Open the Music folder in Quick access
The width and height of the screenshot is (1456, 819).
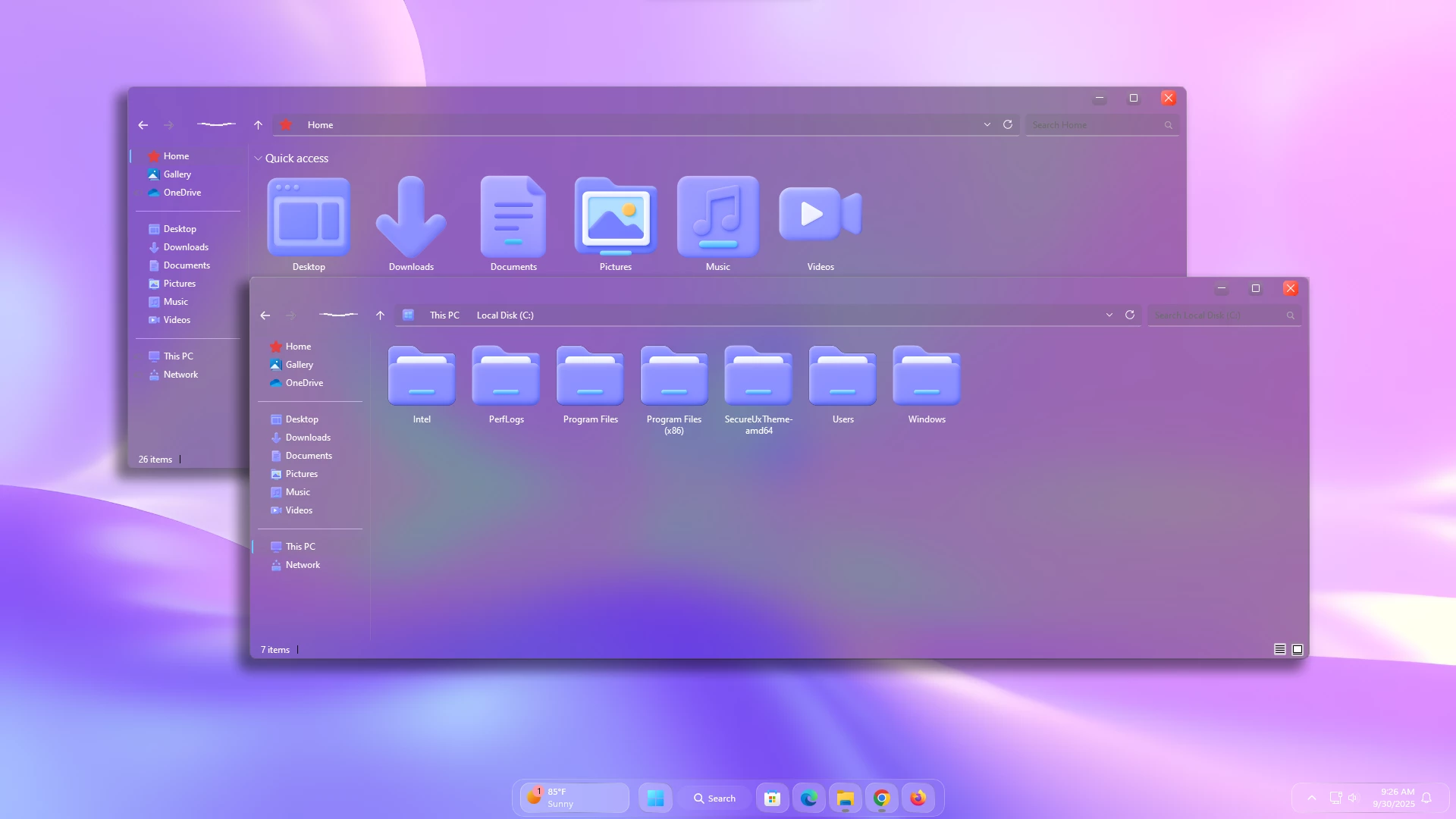[717, 218]
